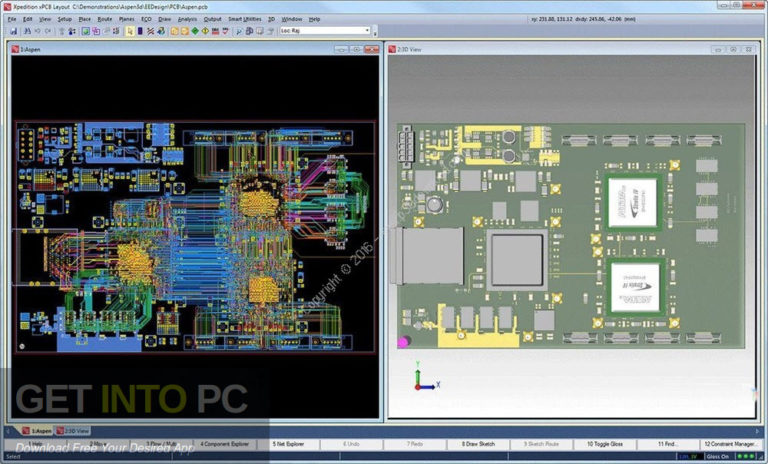Click the 'Gloss On' status bar indicator
This screenshot has height=464, width=768.
[718, 457]
